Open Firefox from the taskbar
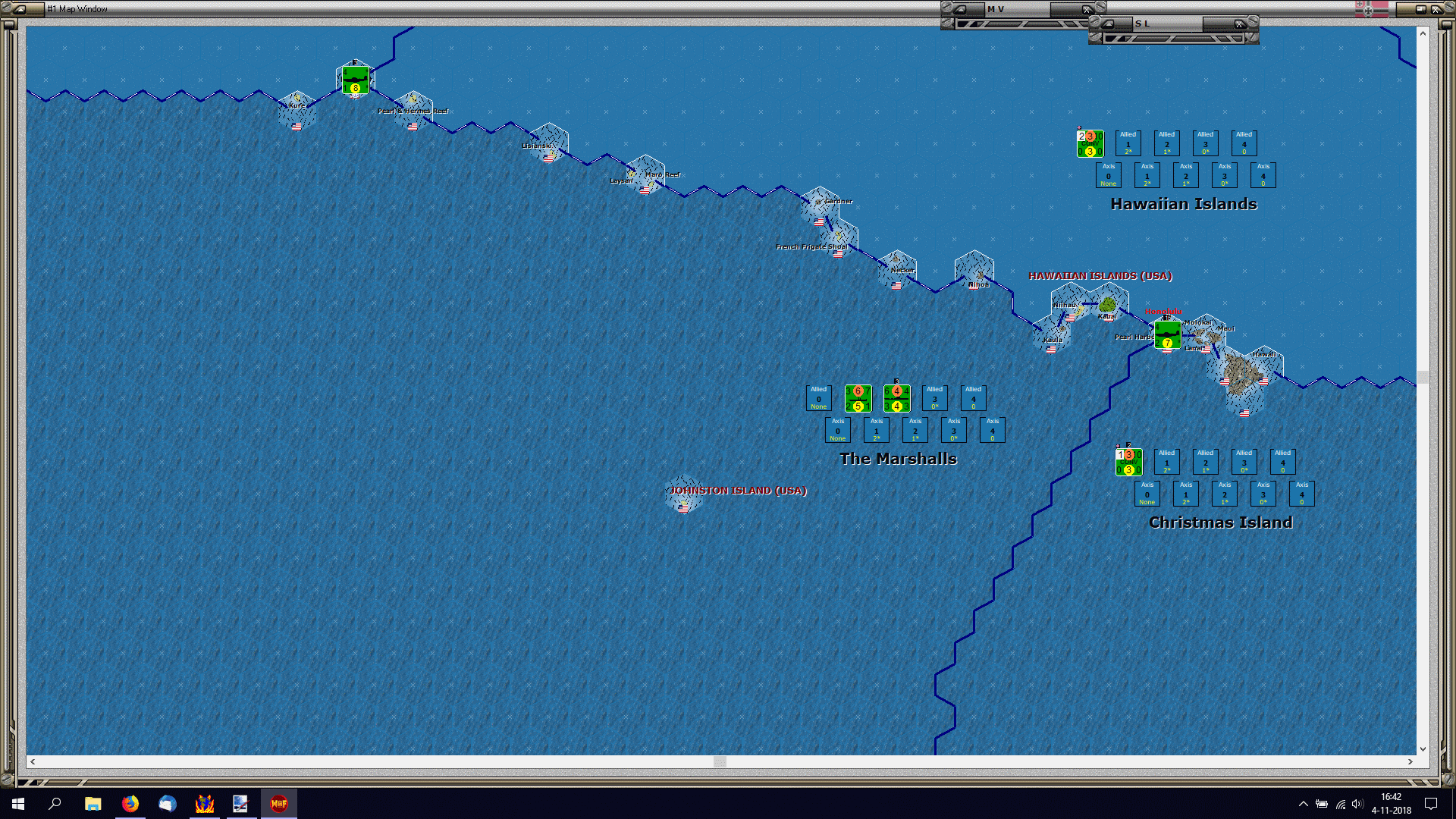This screenshot has height=819, width=1456. point(130,804)
